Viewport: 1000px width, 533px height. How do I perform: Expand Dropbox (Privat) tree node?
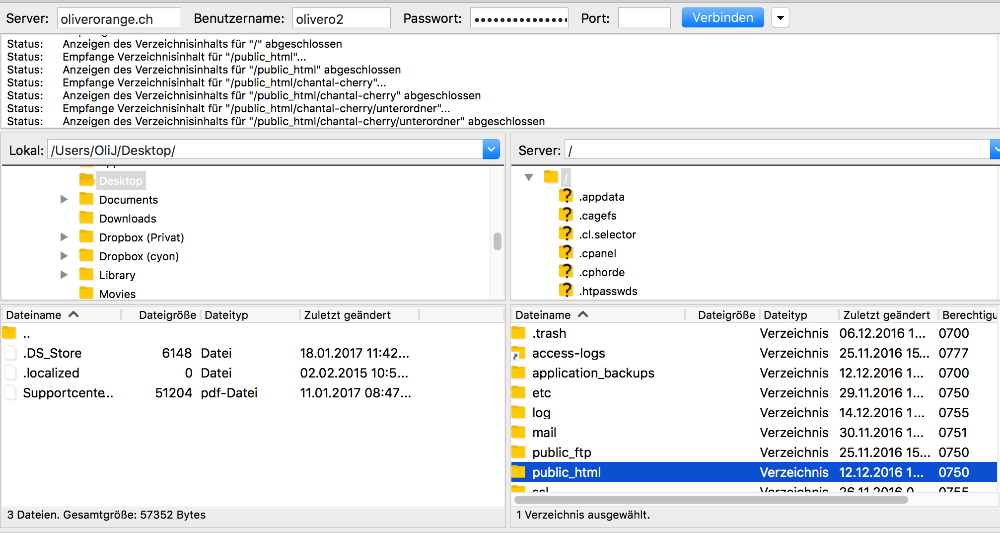coord(64,237)
